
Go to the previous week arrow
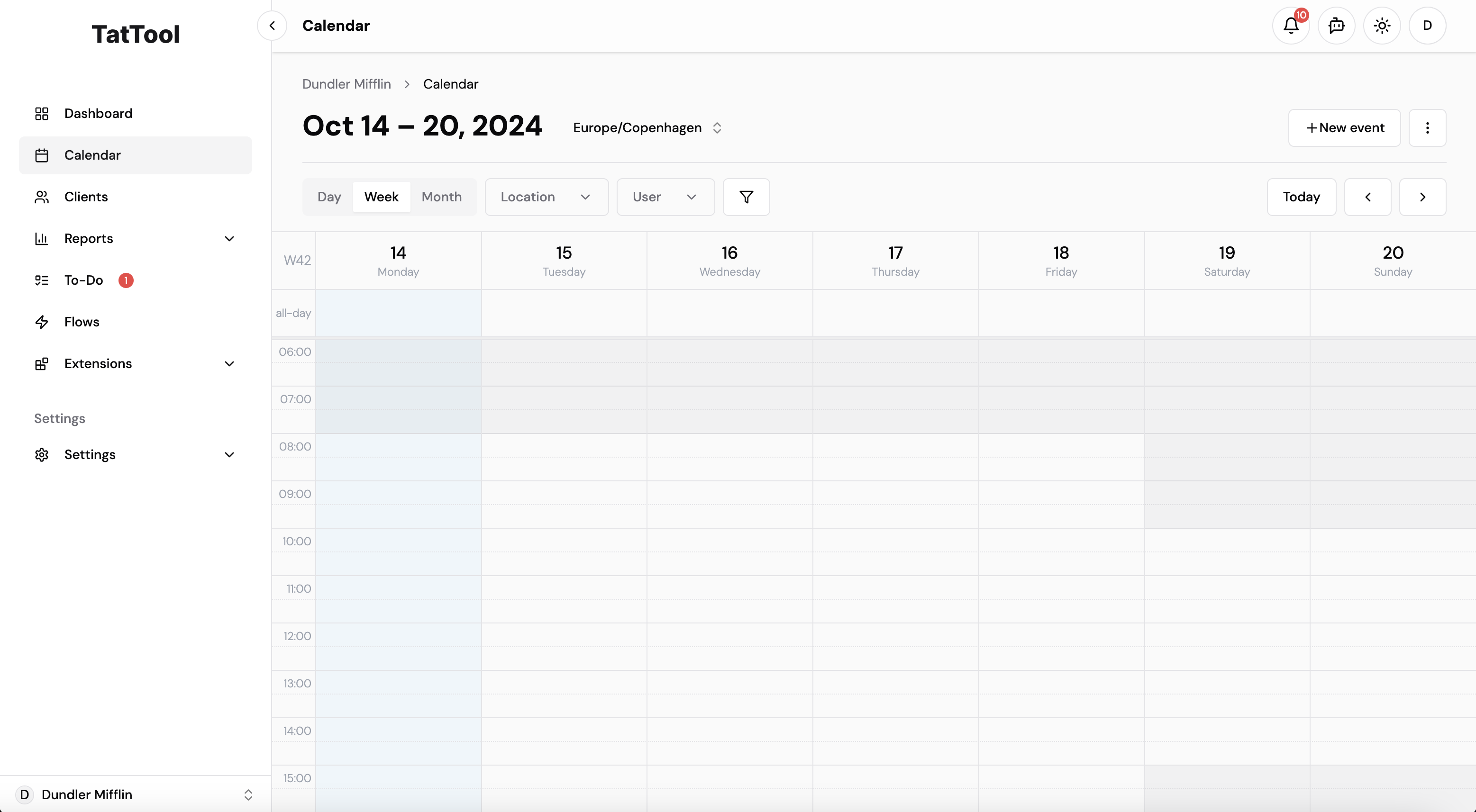[x=1368, y=197]
